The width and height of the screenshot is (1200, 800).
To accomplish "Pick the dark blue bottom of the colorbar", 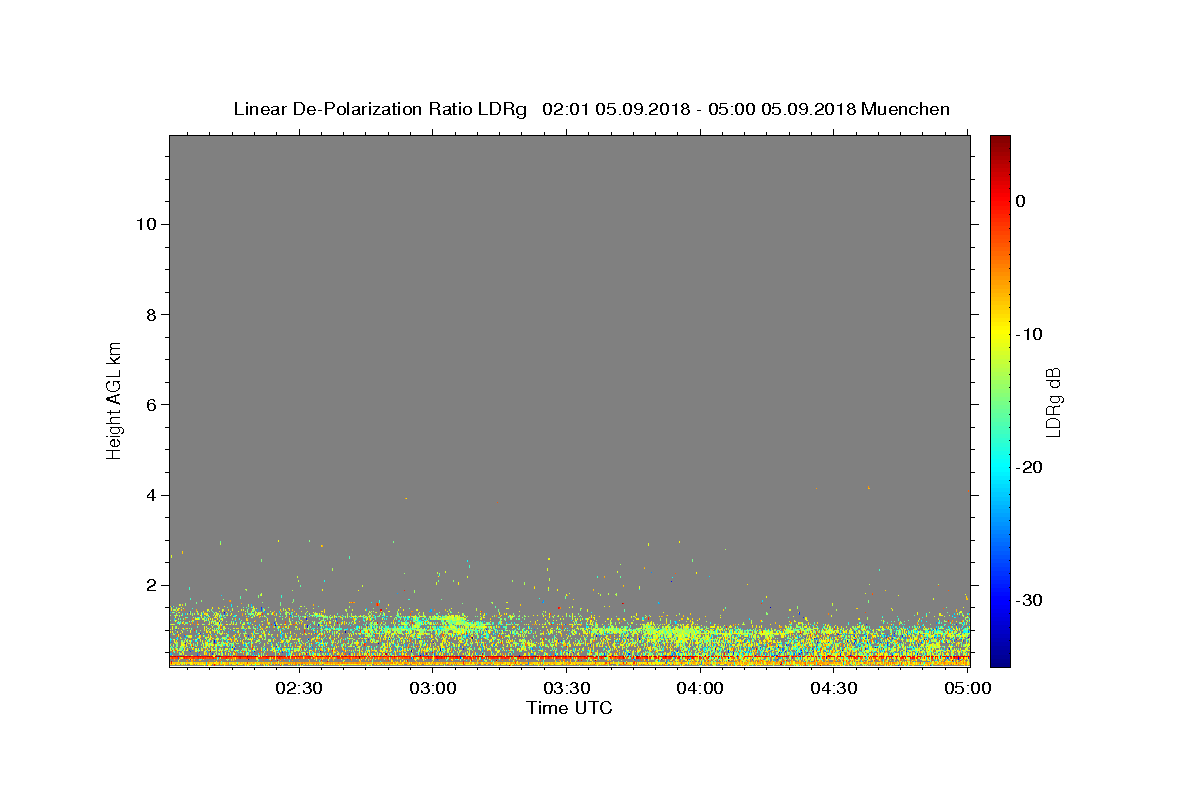I will [1000, 657].
